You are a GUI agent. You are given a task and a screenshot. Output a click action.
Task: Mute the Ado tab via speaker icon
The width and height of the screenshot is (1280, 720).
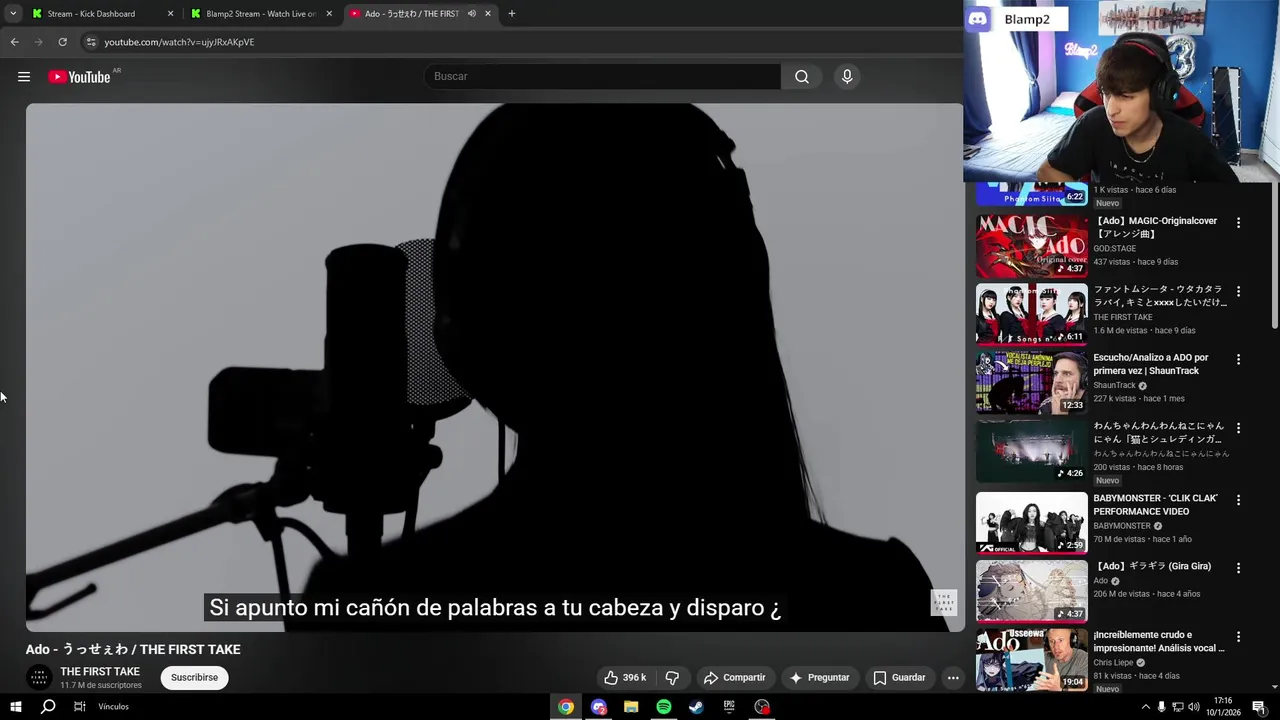pos(471,14)
